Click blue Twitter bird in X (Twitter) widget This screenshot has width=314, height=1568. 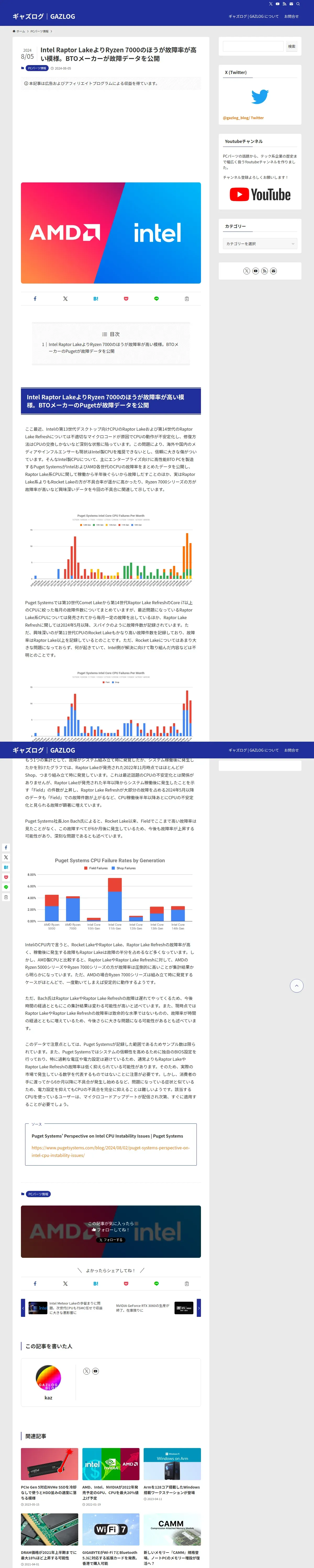point(260,96)
